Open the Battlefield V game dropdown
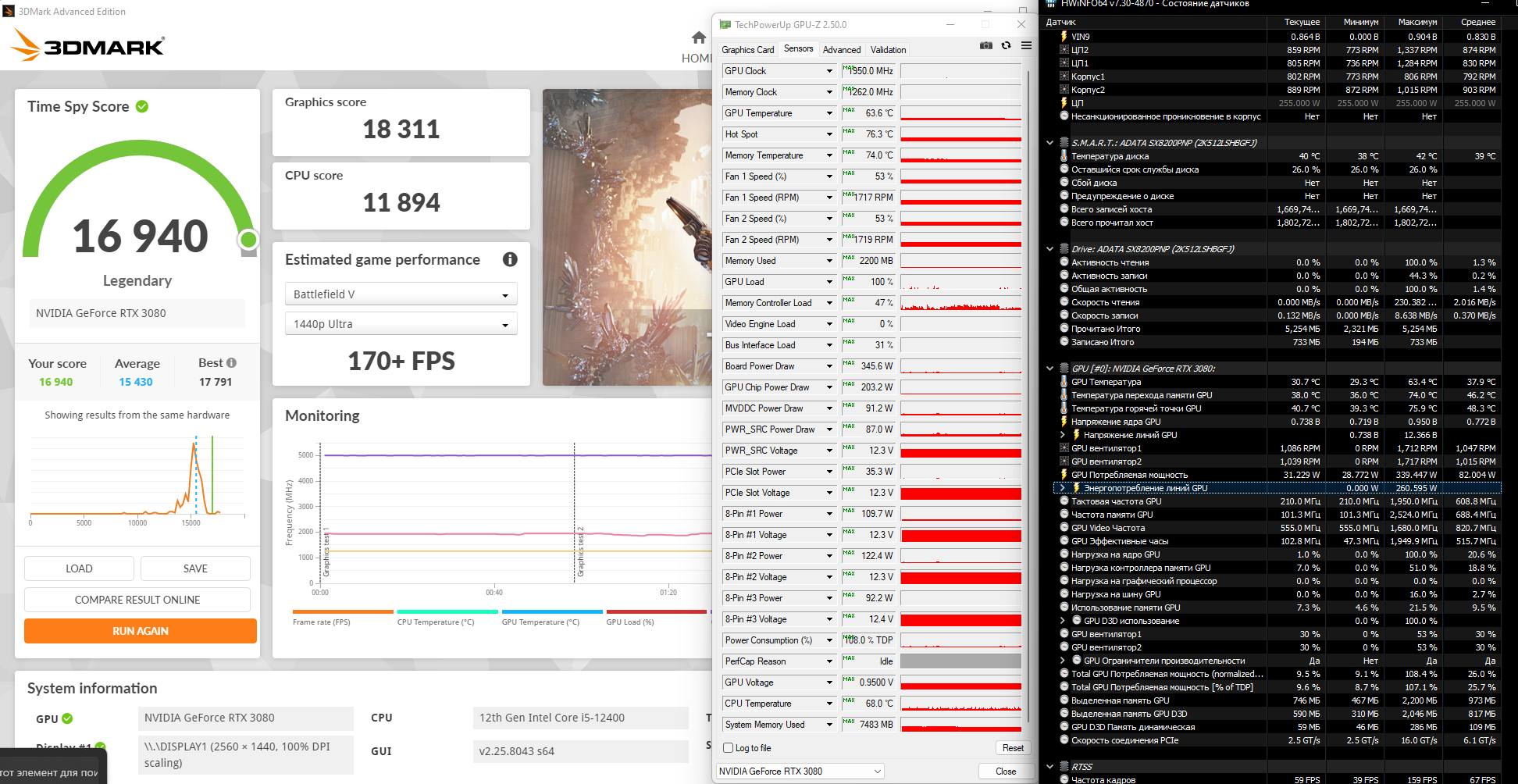 pos(401,294)
